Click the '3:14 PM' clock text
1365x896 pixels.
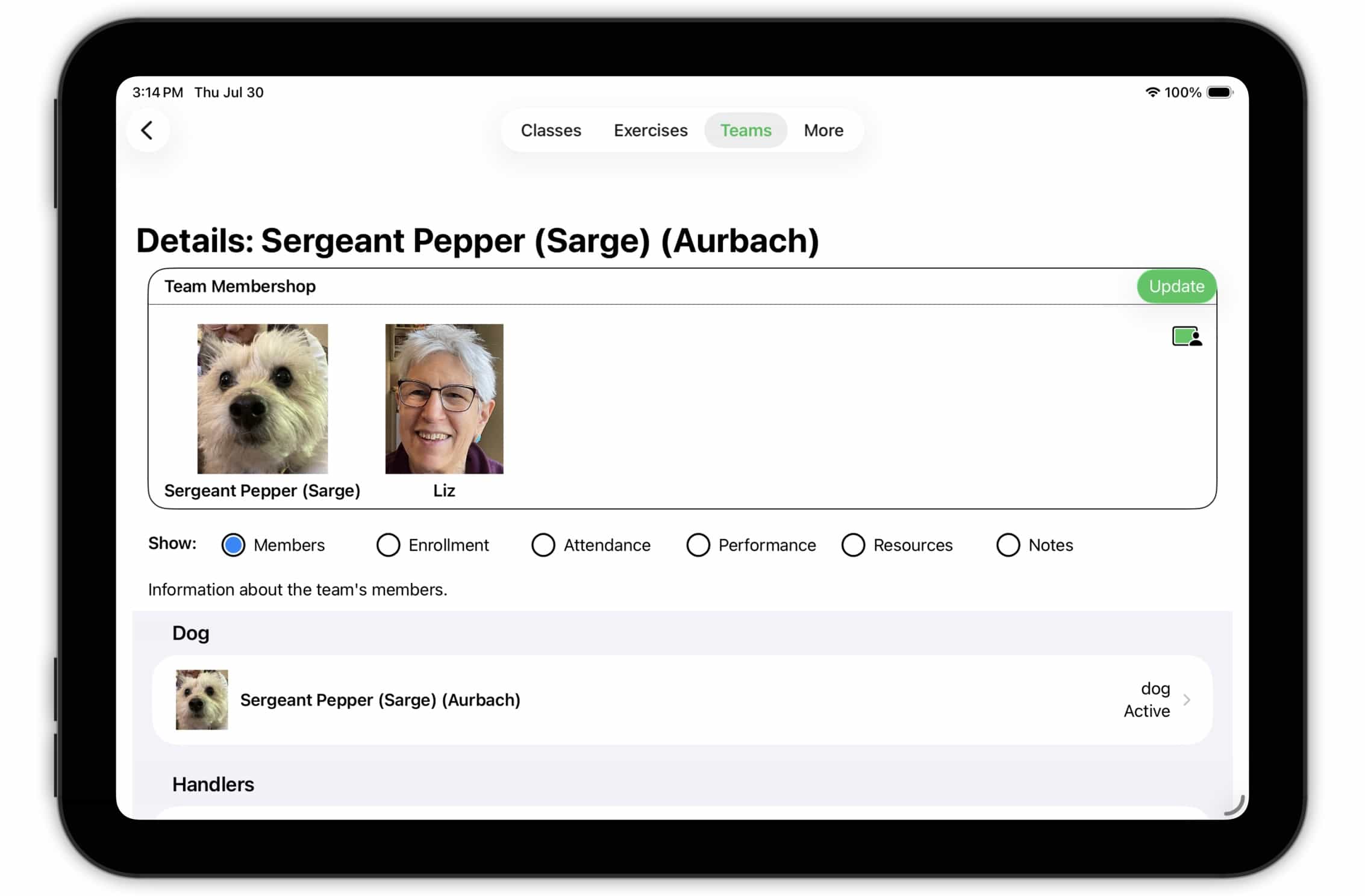pyautogui.click(x=158, y=92)
